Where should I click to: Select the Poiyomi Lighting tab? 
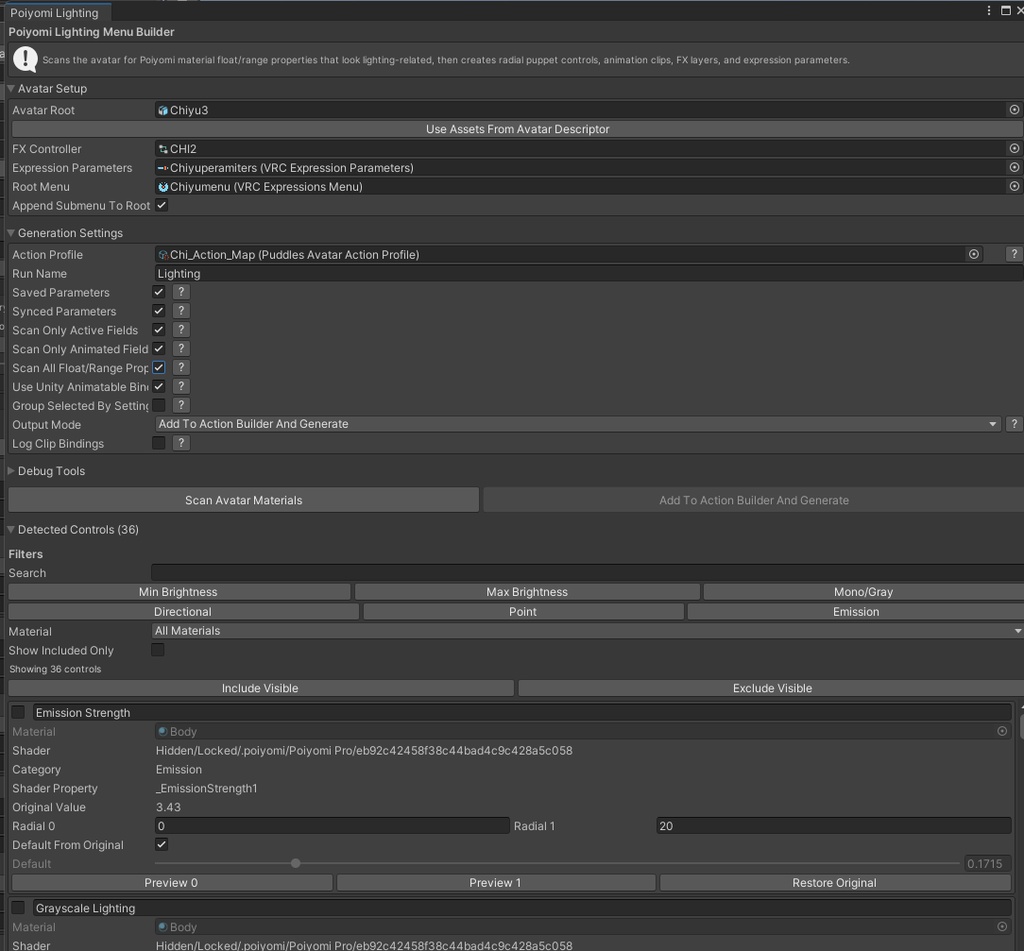55,12
